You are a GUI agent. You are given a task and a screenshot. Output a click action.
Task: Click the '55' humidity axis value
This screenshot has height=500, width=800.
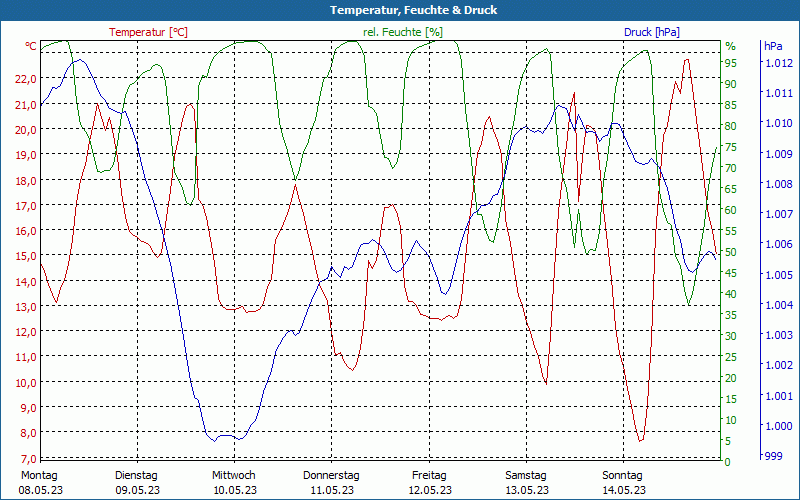(x=731, y=231)
